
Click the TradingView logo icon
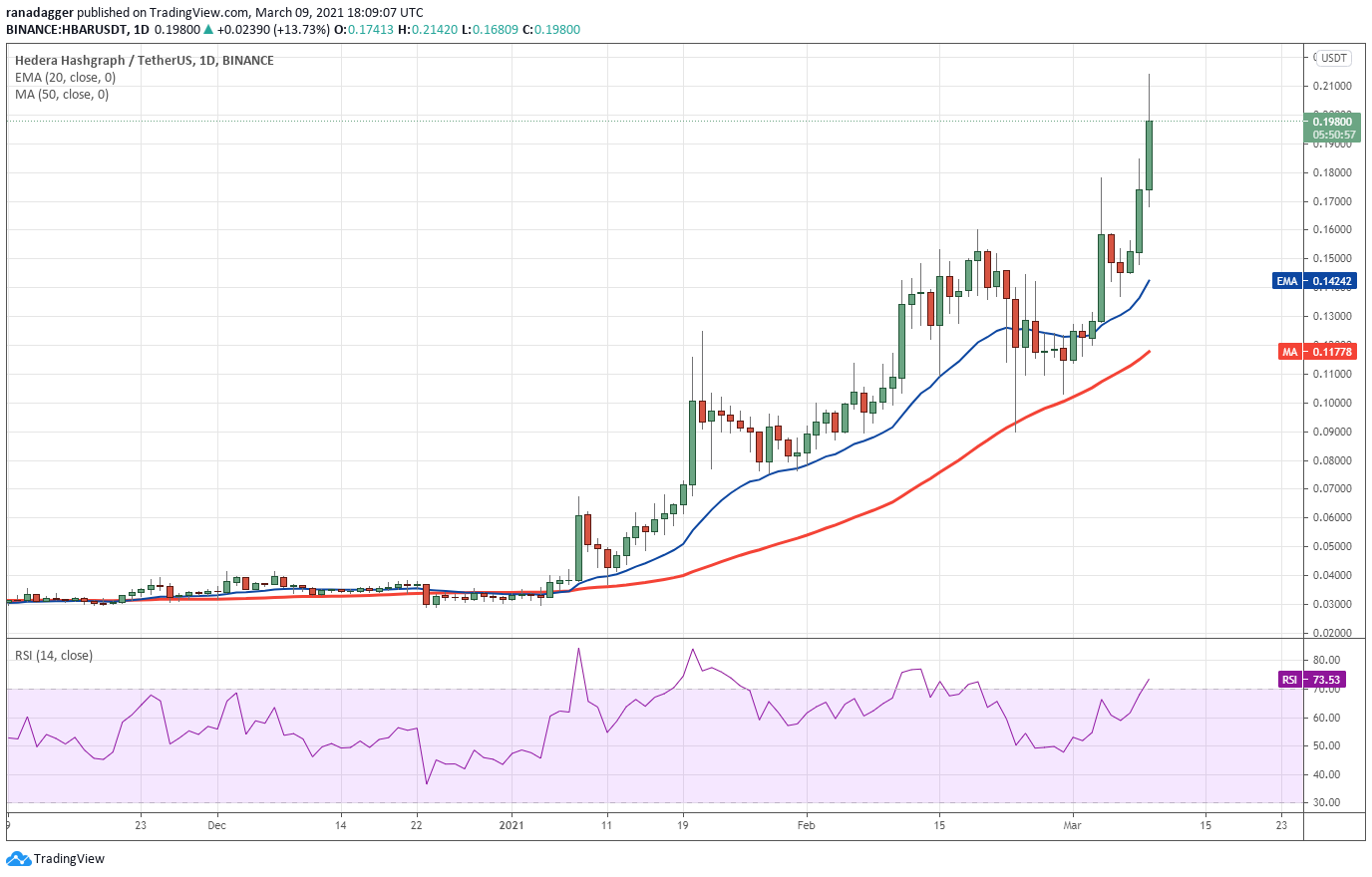point(18,858)
